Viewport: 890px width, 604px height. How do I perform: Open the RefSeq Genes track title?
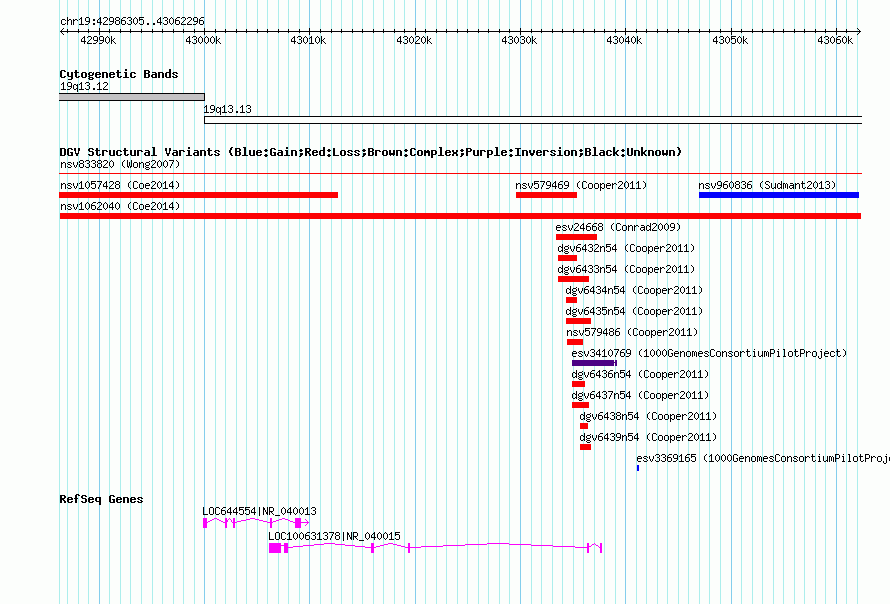coord(102,500)
